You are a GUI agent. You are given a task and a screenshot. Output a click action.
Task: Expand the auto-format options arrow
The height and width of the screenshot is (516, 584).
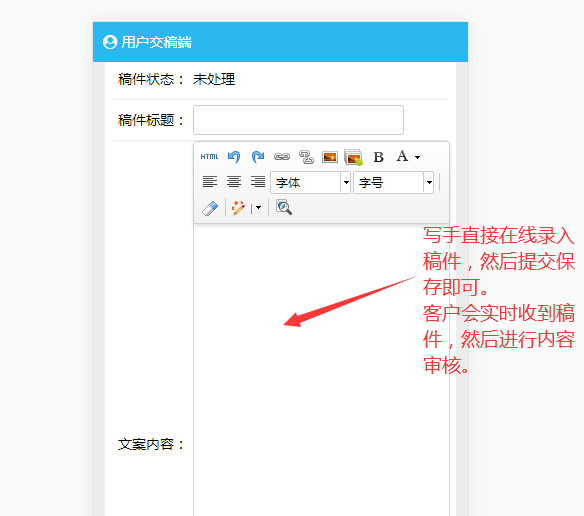(x=257, y=208)
